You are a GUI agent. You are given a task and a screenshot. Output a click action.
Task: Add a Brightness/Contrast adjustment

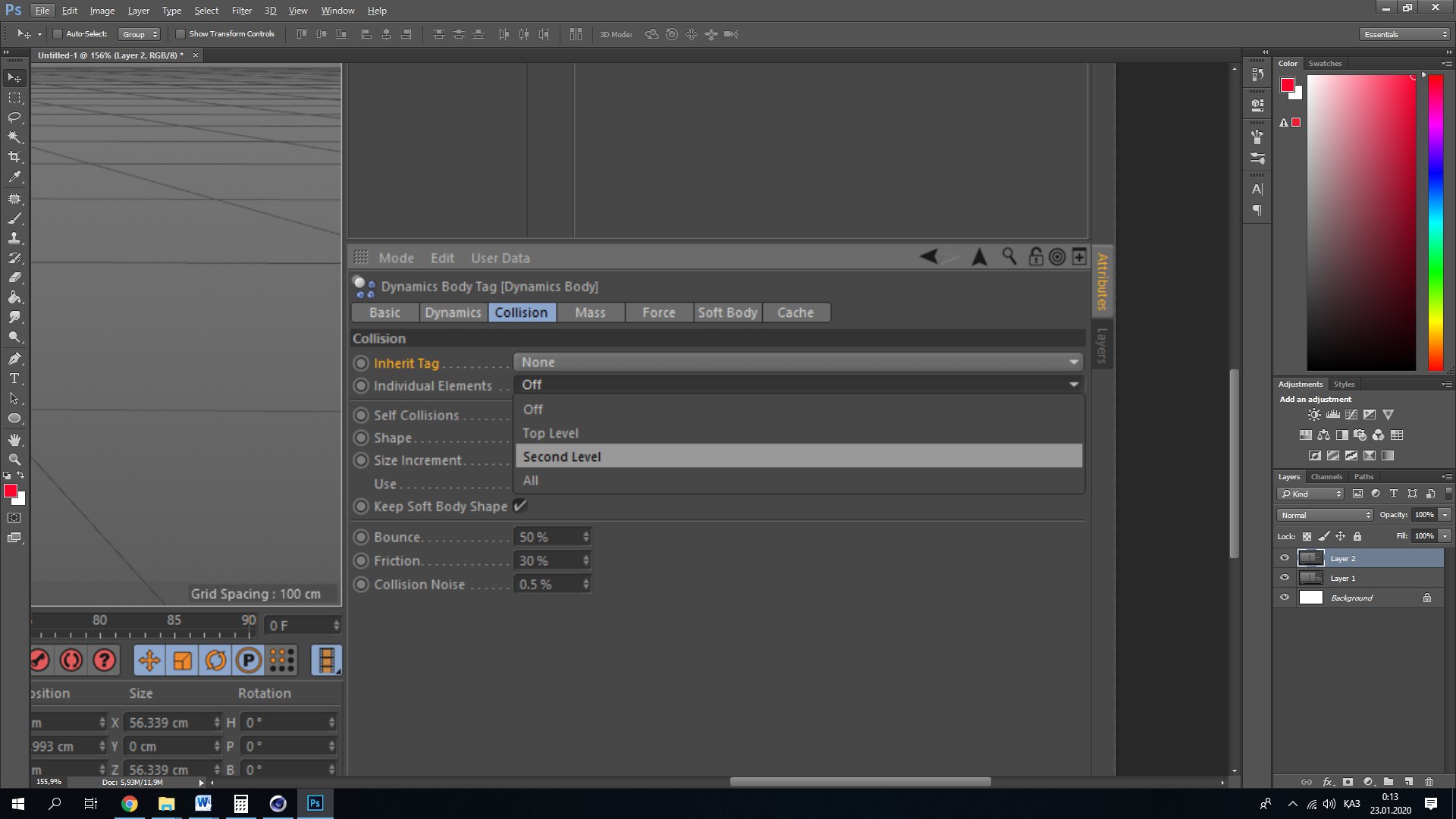click(1314, 415)
